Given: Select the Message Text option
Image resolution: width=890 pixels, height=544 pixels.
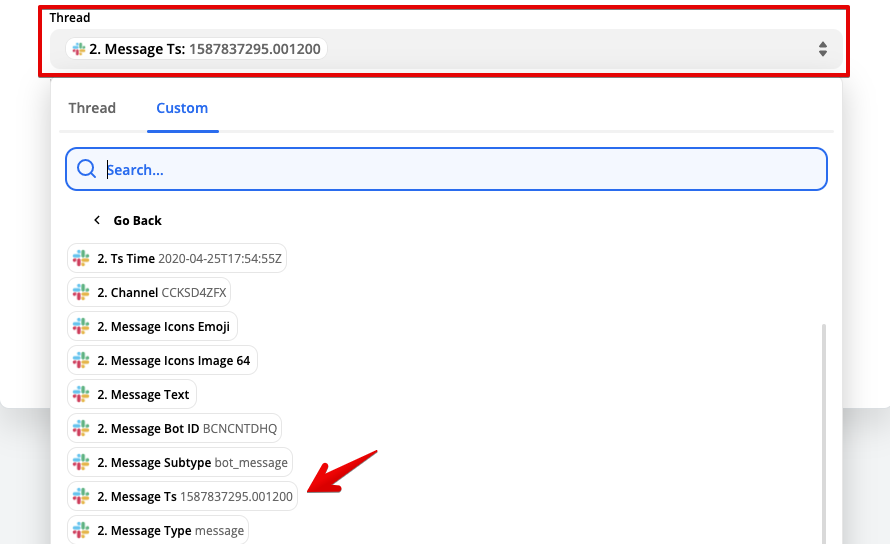Looking at the screenshot, I should tap(132, 395).
